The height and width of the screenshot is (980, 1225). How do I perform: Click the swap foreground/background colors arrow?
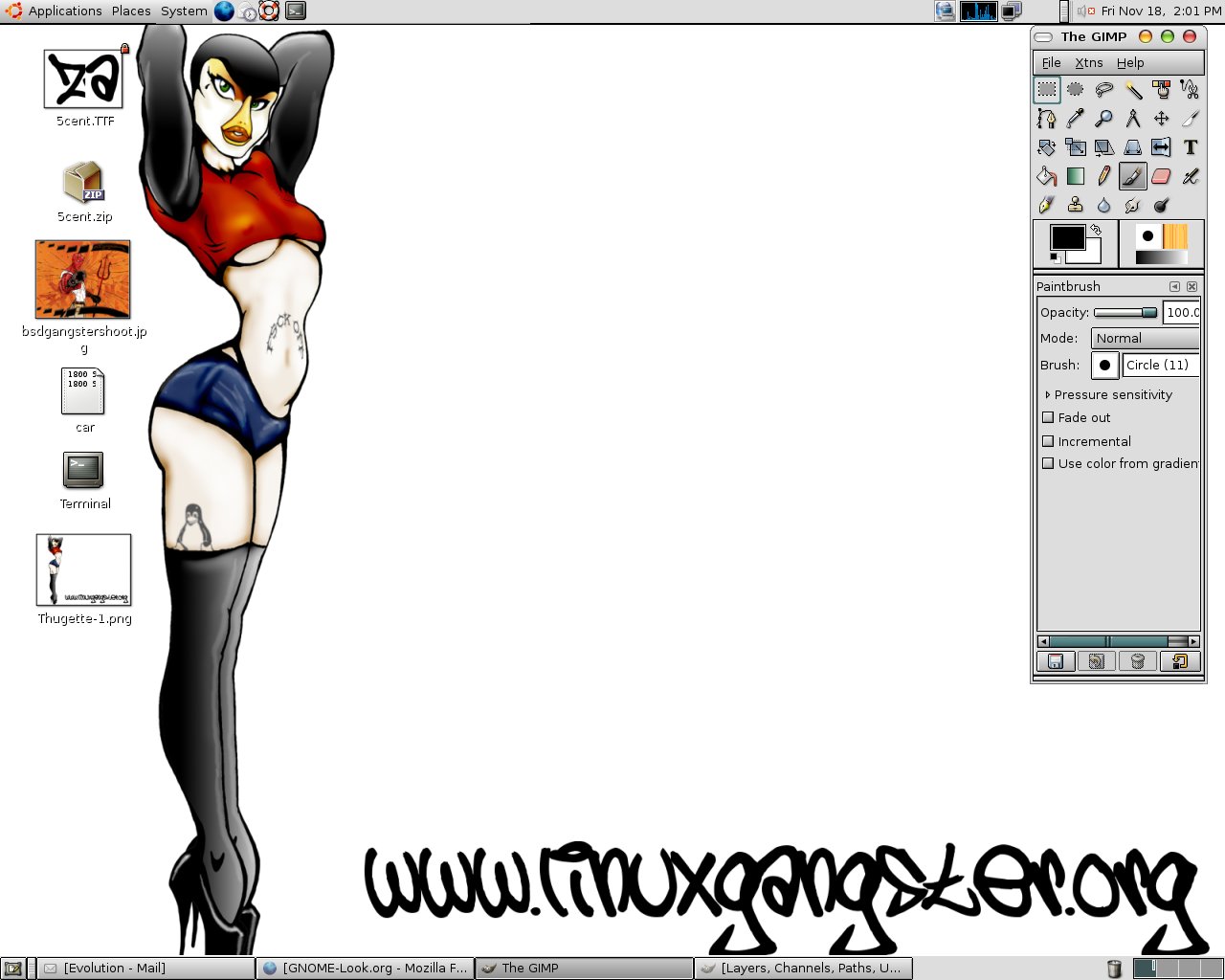(x=1096, y=230)
